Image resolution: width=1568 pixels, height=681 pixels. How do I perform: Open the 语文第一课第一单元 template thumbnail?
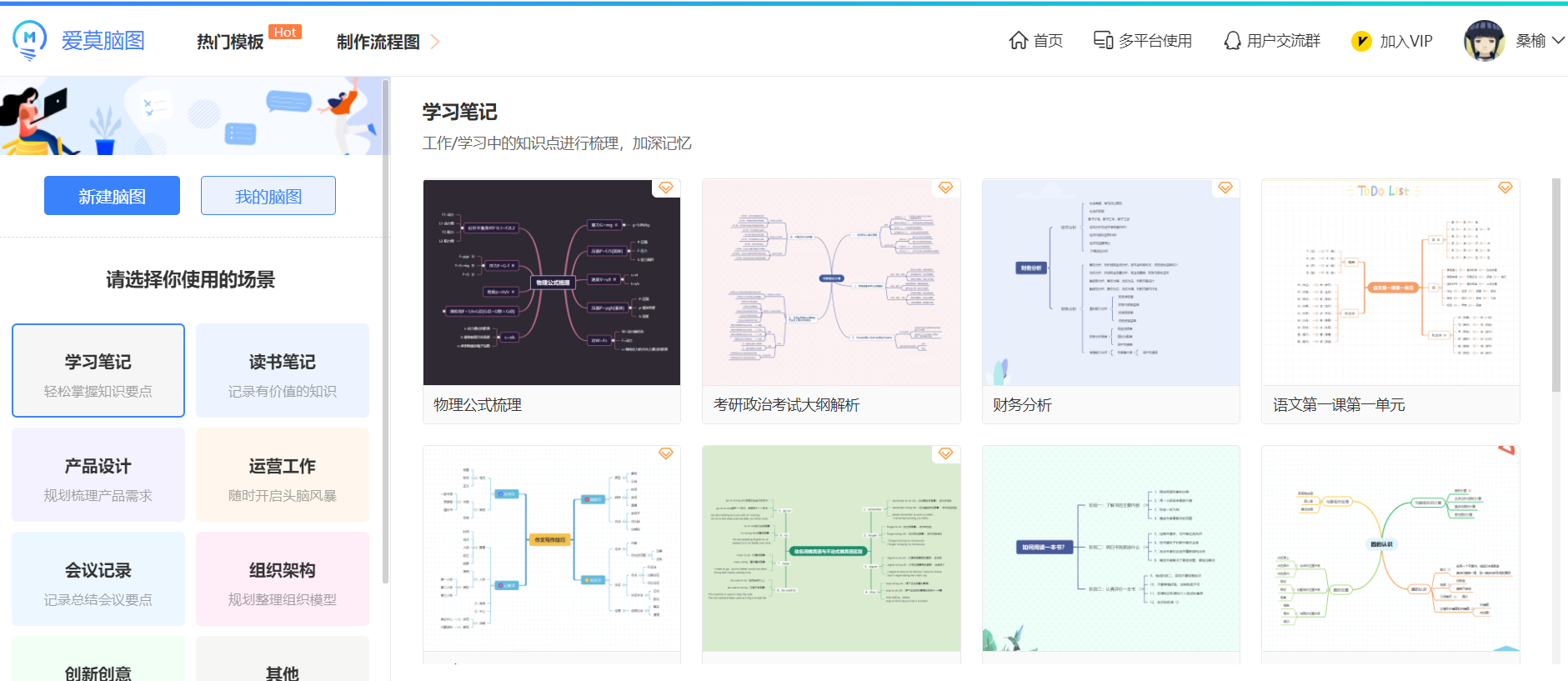point(1390,283)
